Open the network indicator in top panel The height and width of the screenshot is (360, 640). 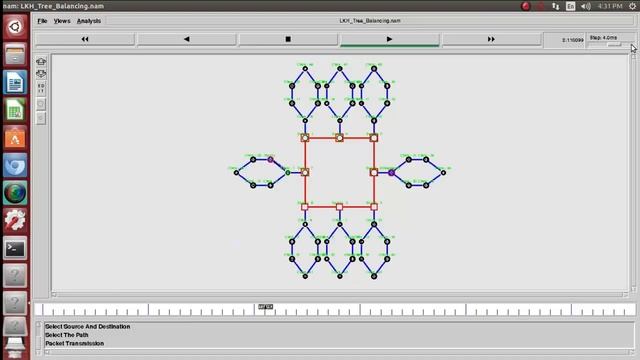point(556,6)
